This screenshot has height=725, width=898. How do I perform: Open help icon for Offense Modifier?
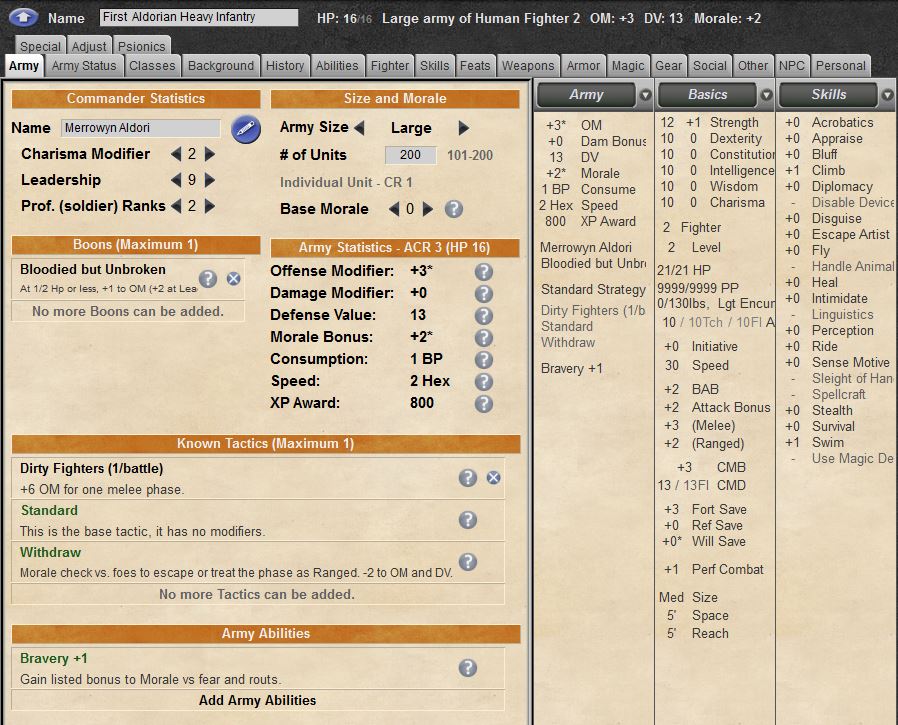484,272
